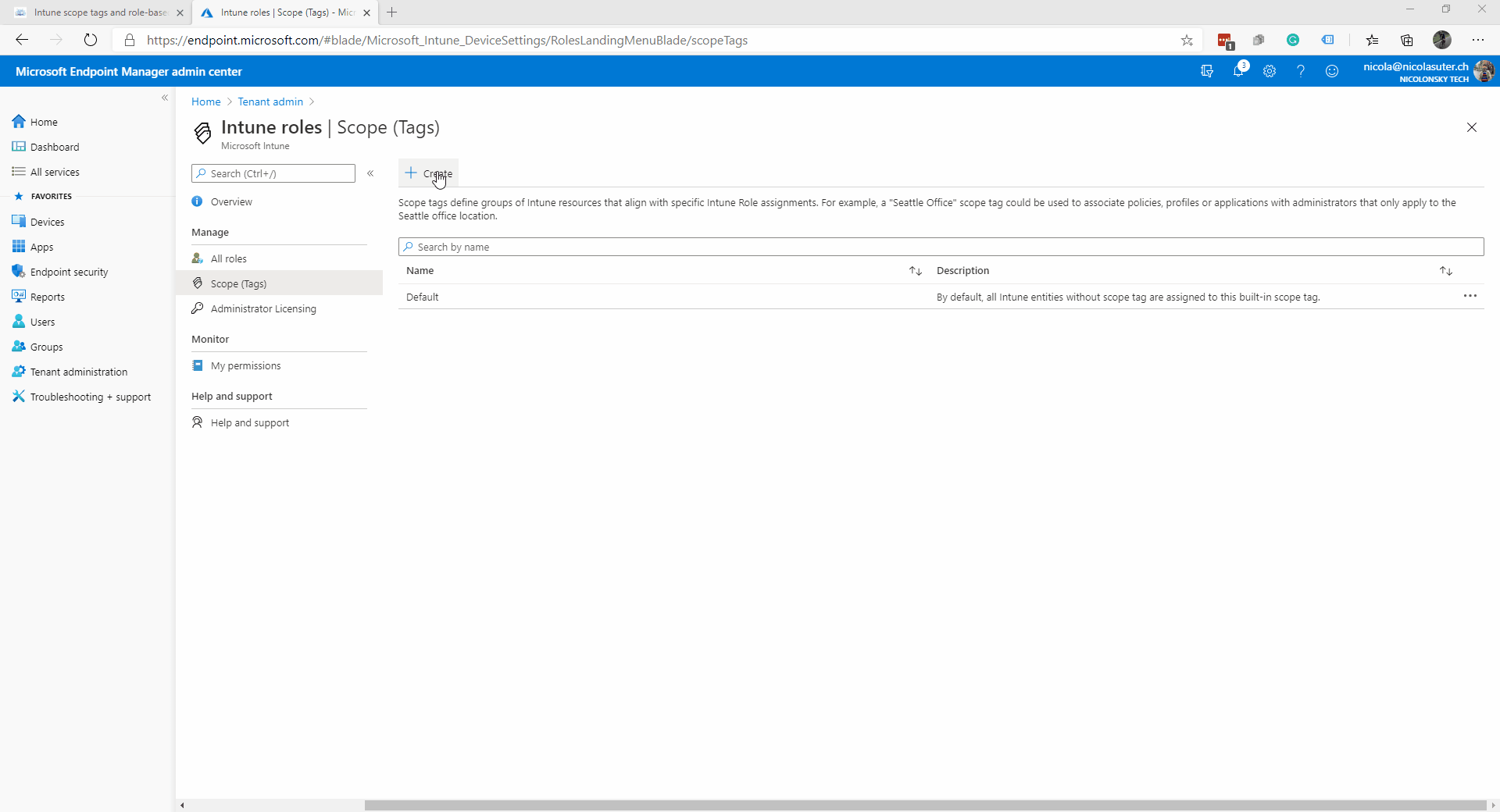
Task: Collapse the left navigation sidebar
Action: pyautogui.click(x=165, y=98)
